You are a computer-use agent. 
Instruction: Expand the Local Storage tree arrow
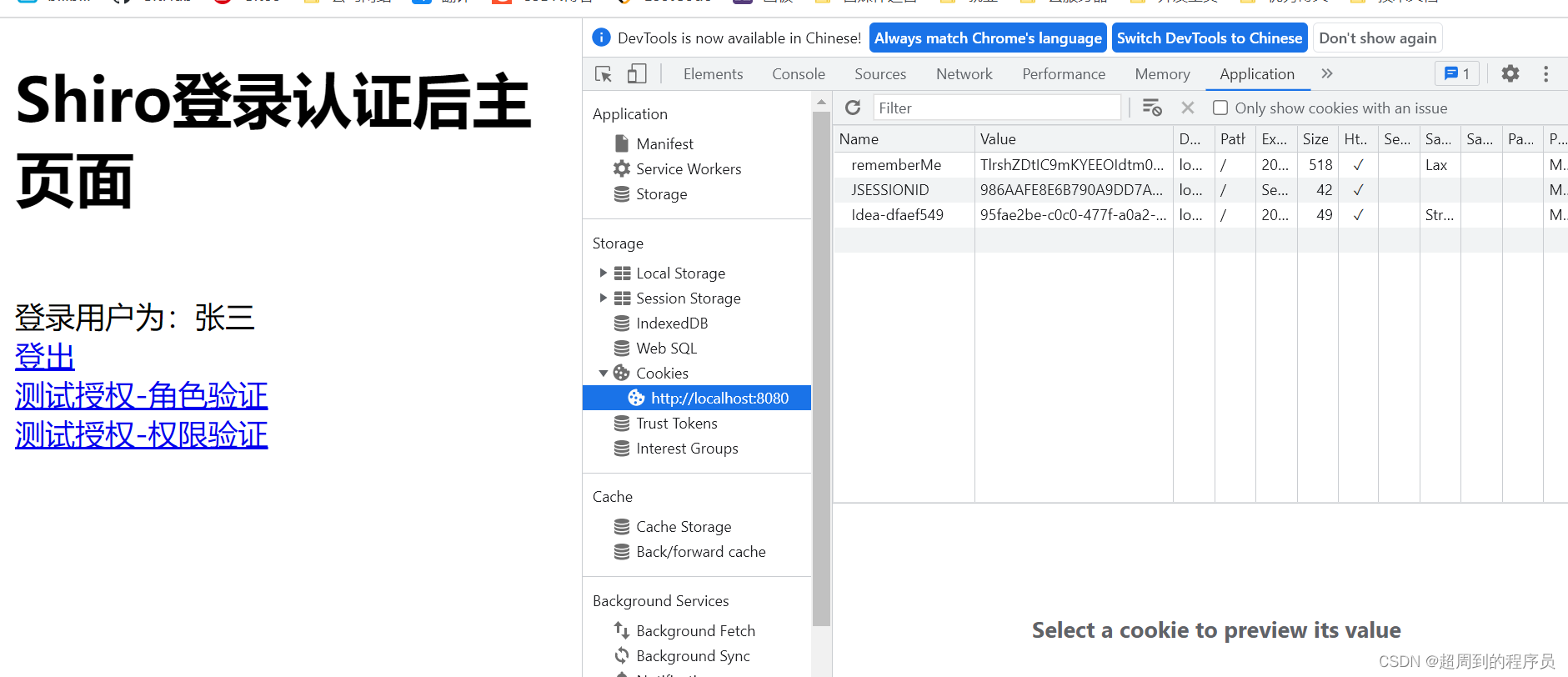pyautogui.click(x=603, y=273)
